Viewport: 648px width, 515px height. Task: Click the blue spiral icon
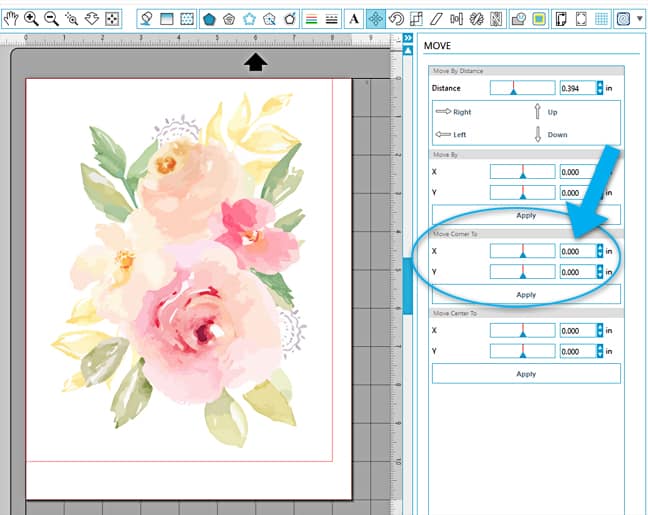(x=623, y=19)
